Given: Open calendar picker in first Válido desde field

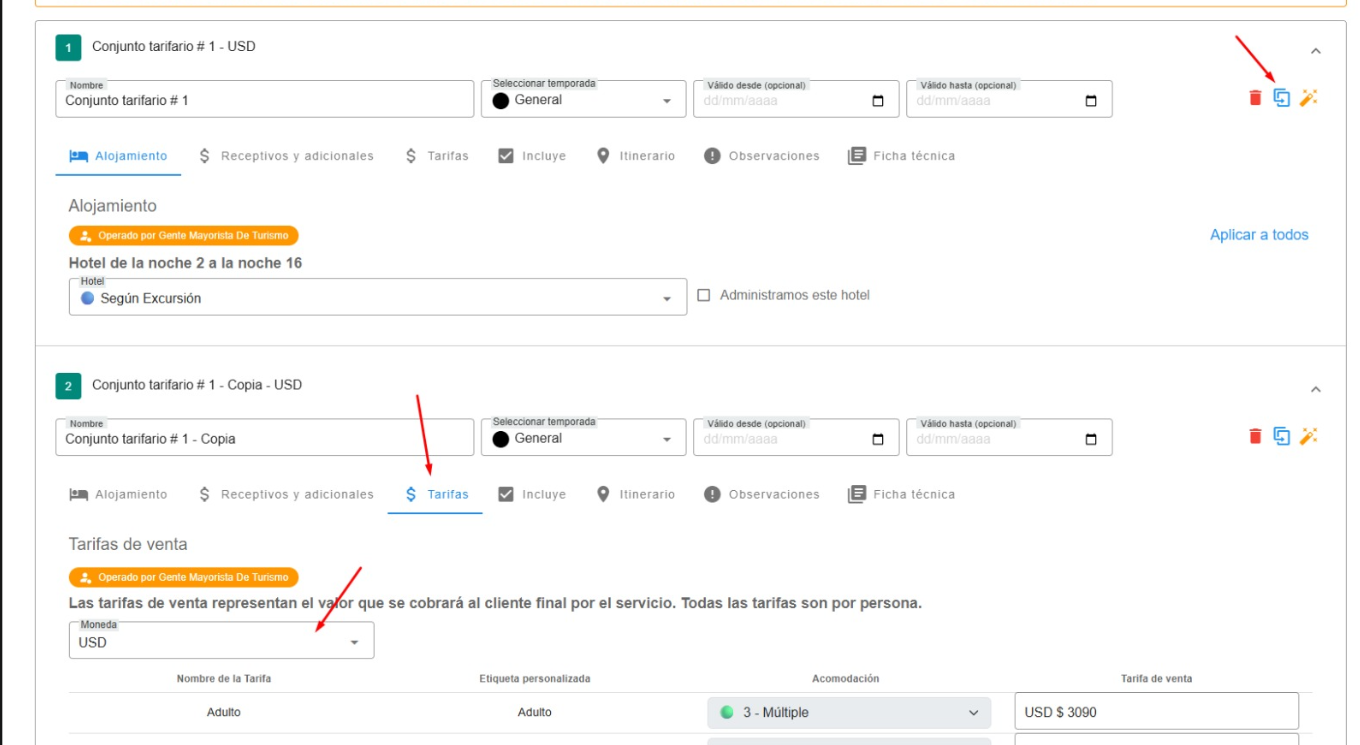Looking at the screenshot, I should (x=878, y=101).
